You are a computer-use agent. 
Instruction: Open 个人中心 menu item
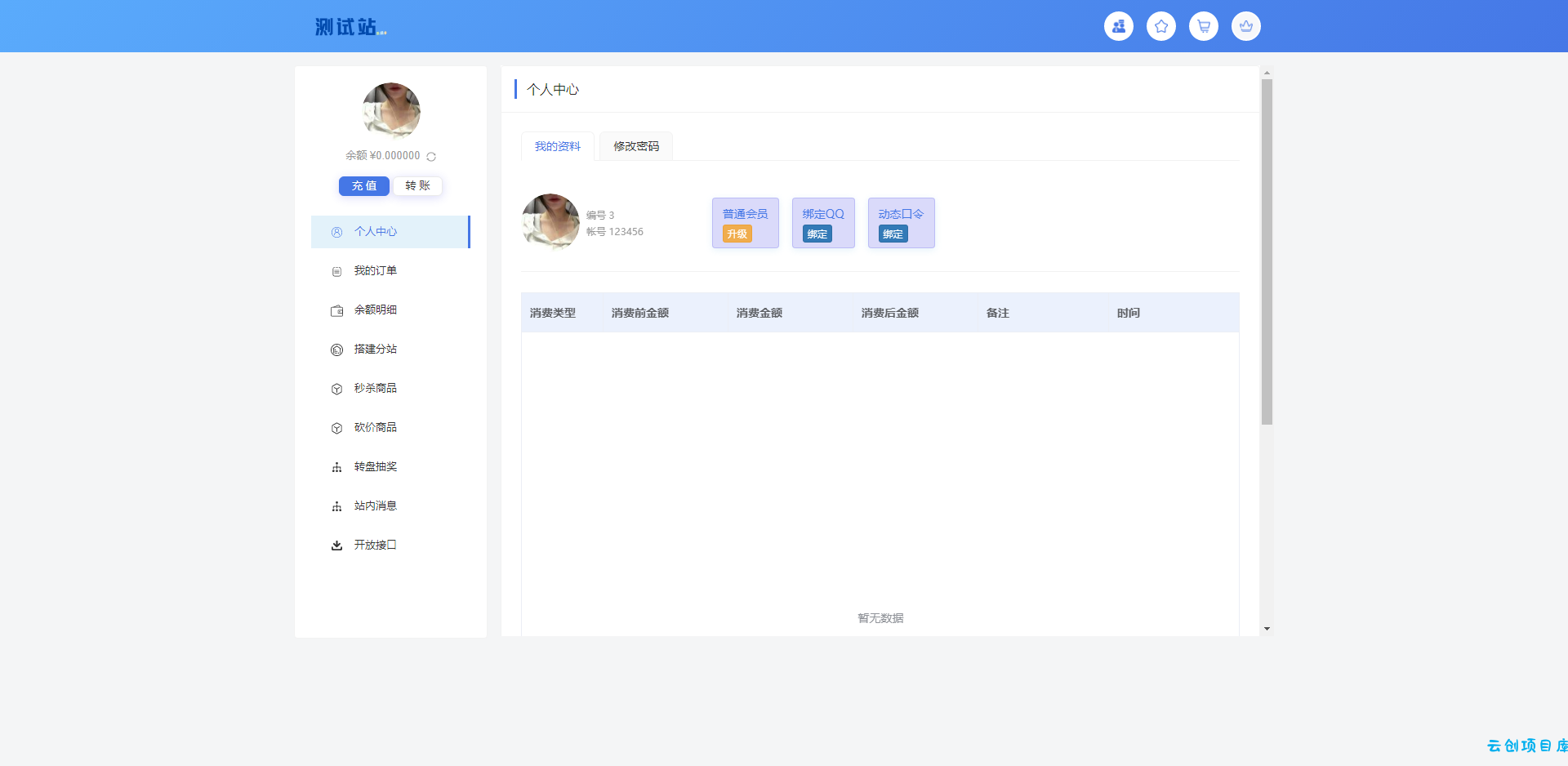point(390,232)
